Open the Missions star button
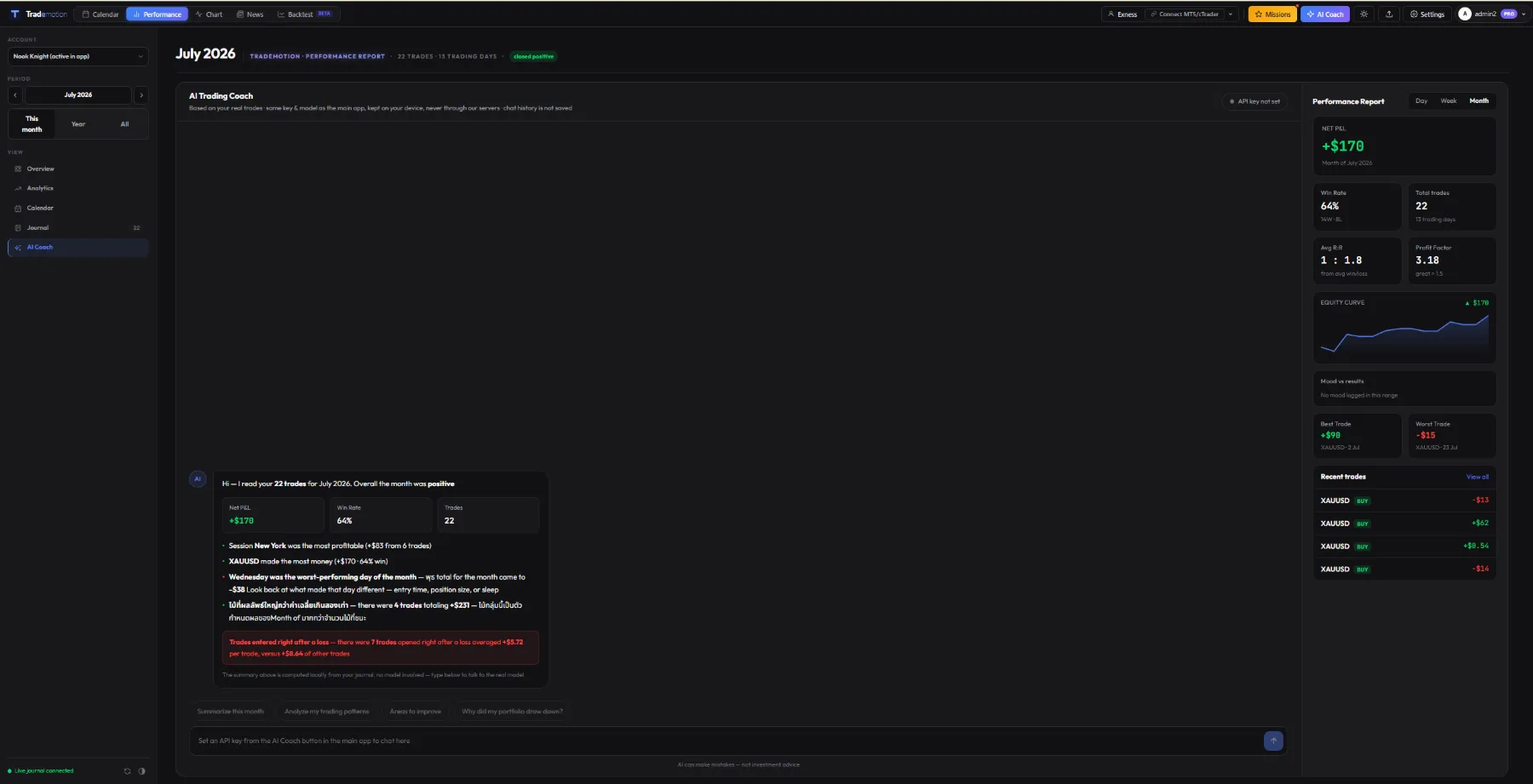The height and width of the screenshot is (784, 1533). tap(1272, 14)
